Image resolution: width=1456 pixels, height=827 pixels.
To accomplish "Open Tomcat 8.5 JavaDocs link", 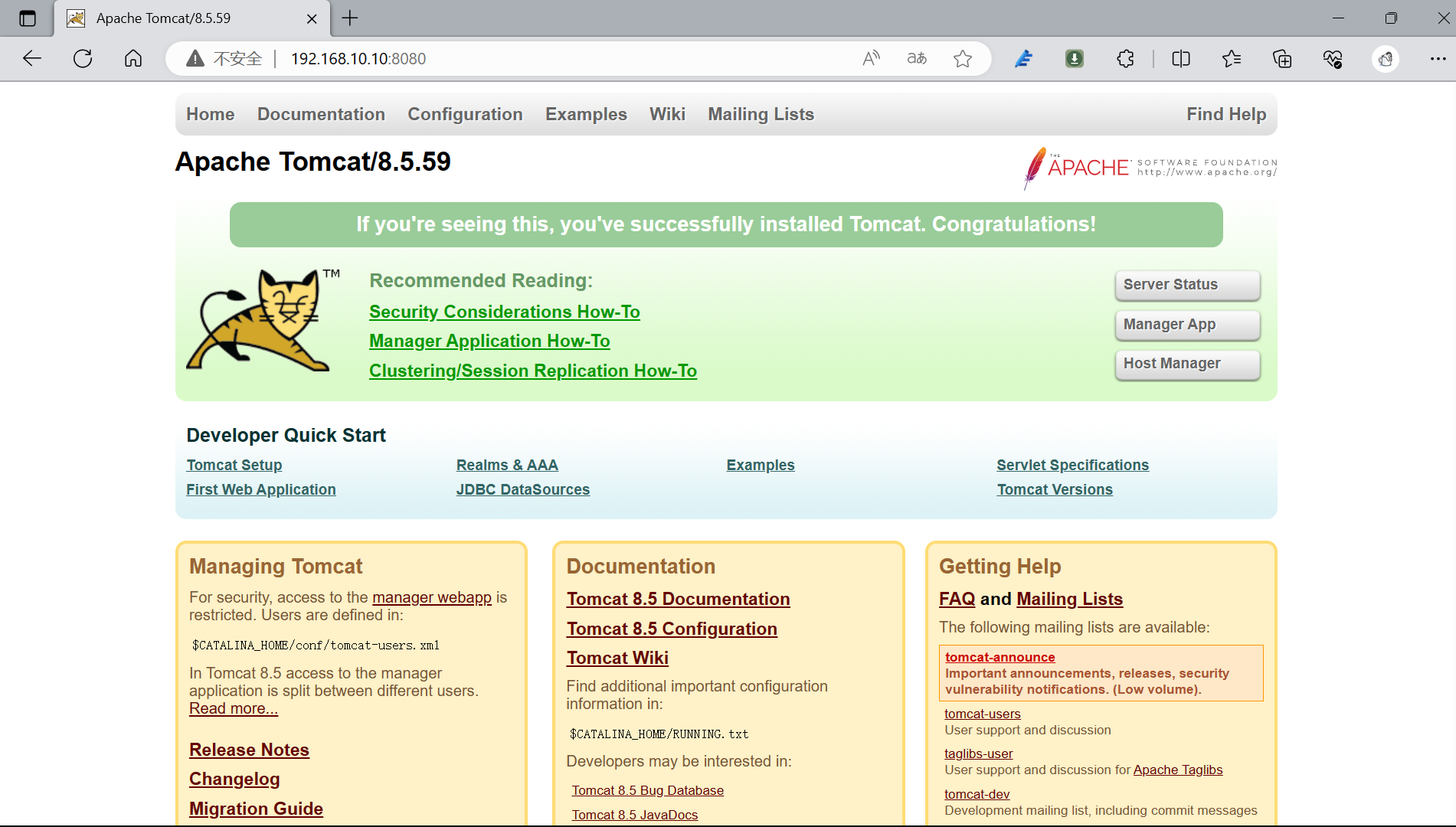I will (x=635, y=815).
